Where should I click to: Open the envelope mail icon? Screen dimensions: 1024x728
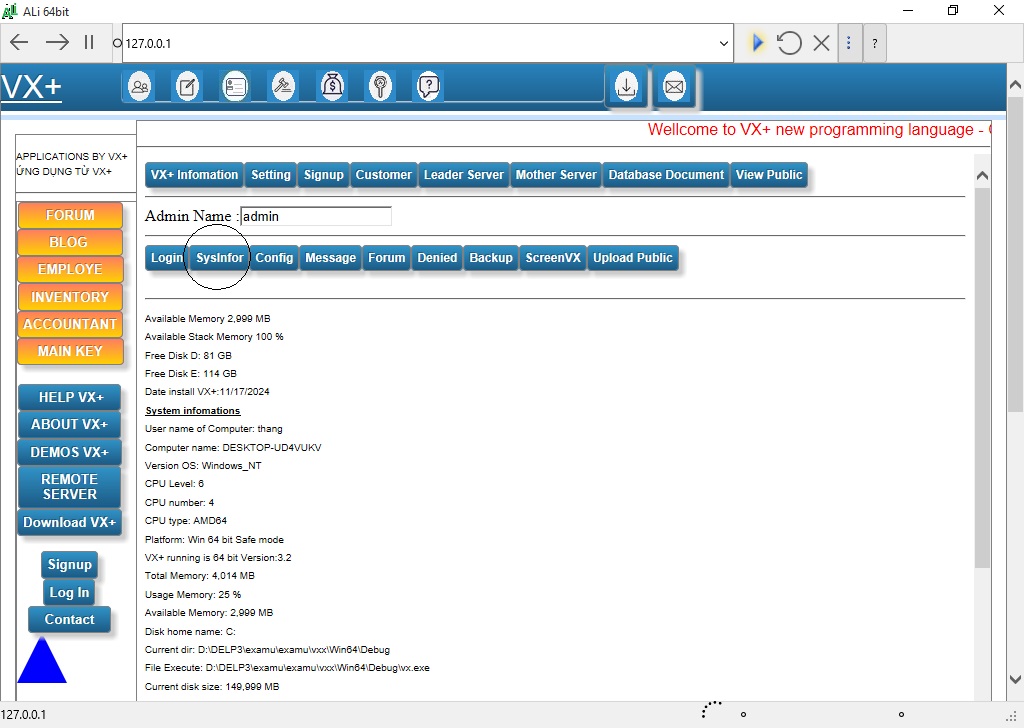[674, 88]
